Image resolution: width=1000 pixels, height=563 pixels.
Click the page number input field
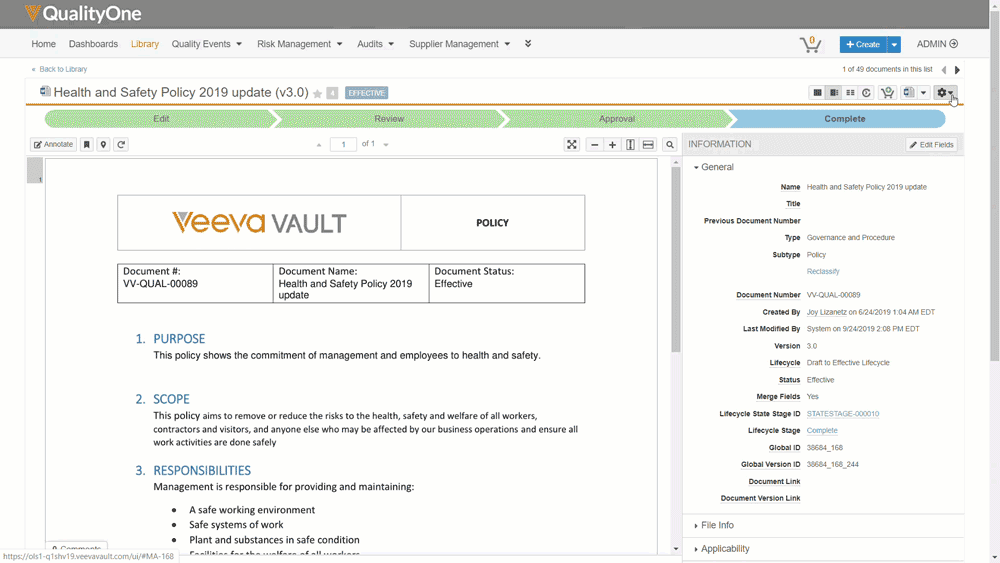tap(343, 145)
